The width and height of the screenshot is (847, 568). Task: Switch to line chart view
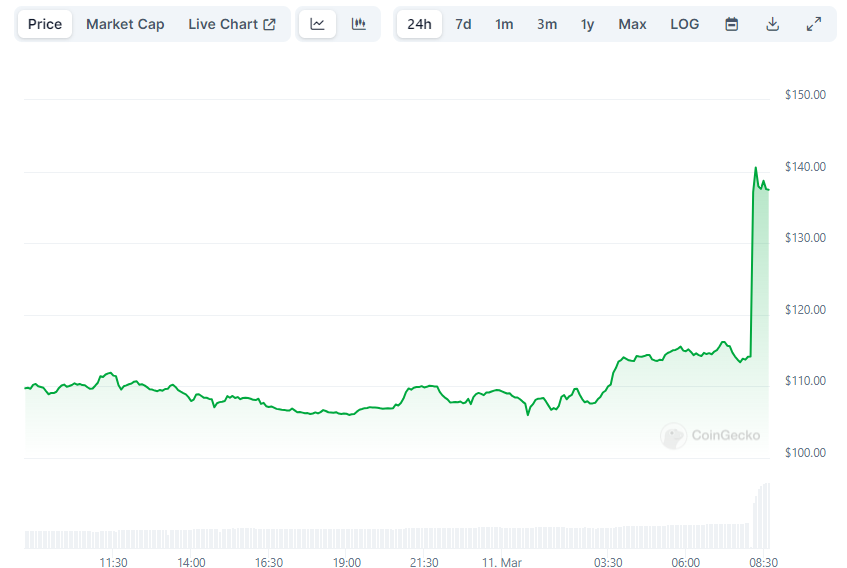318,24
